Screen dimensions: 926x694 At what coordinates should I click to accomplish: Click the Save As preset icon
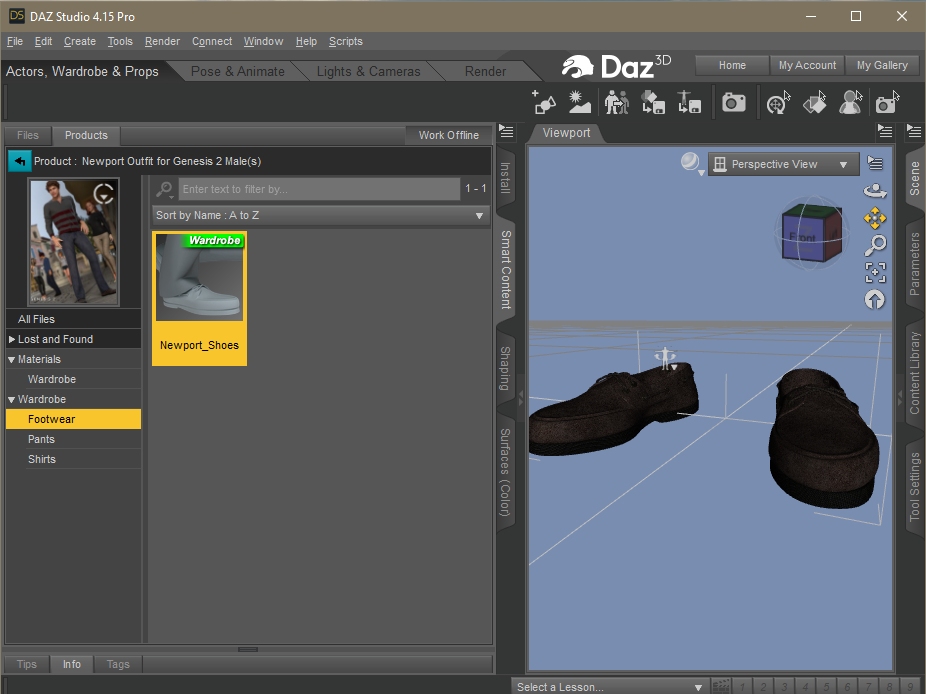[689, 102]
